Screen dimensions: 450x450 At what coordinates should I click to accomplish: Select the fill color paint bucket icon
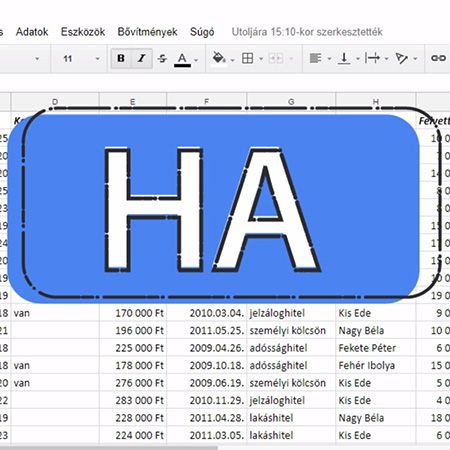[x=219, y=58]
